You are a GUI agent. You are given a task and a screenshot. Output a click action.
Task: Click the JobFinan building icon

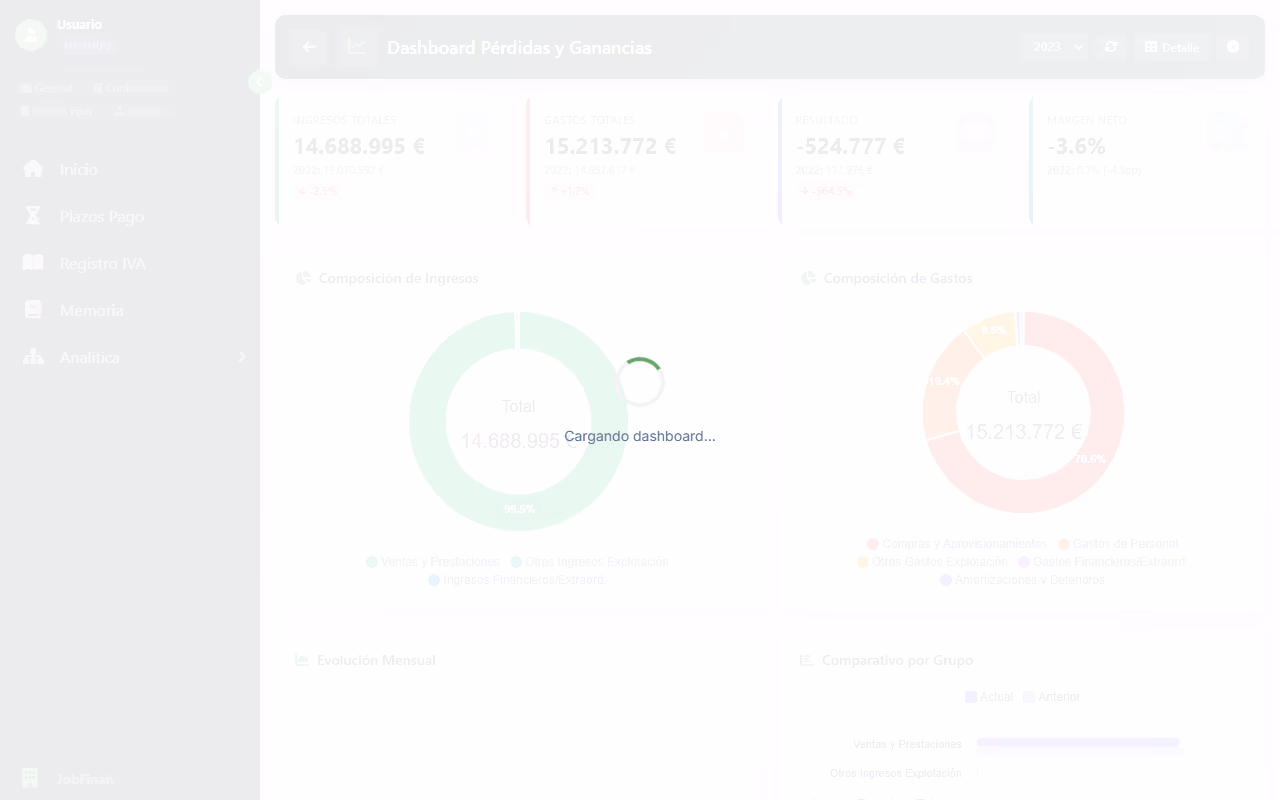click(31, 778)
